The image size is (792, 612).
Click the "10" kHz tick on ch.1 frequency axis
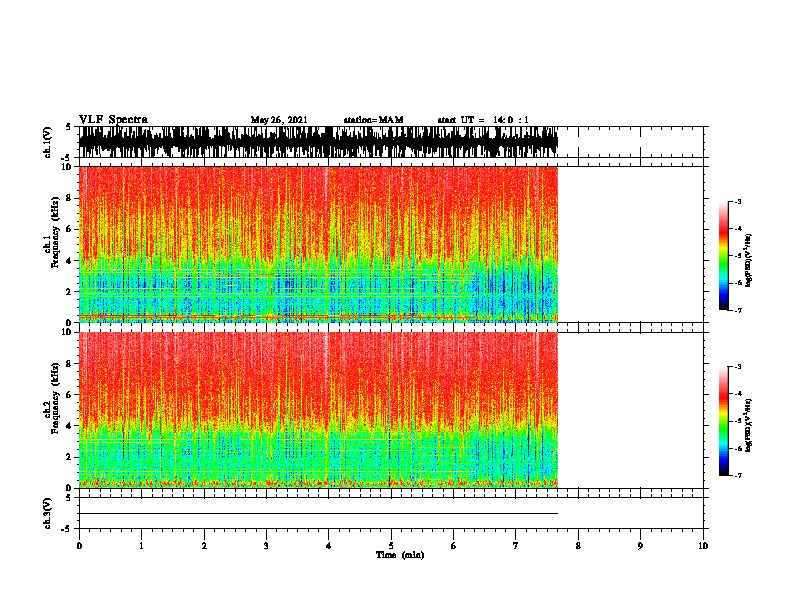click(66, 167)
